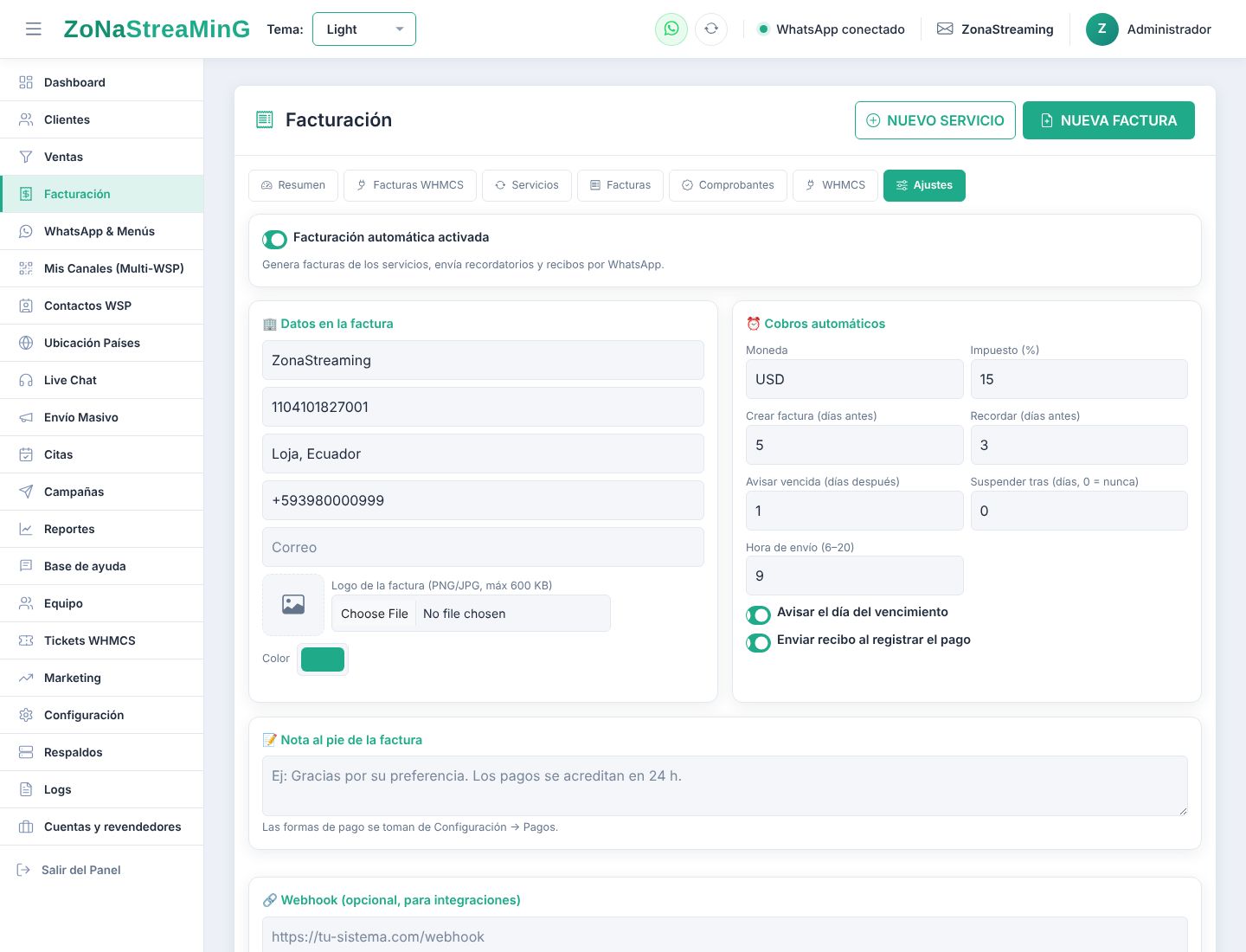Screen dimensions: 1246x952
Task: Click the Configuración gear icon
Action: click(26, 715)
